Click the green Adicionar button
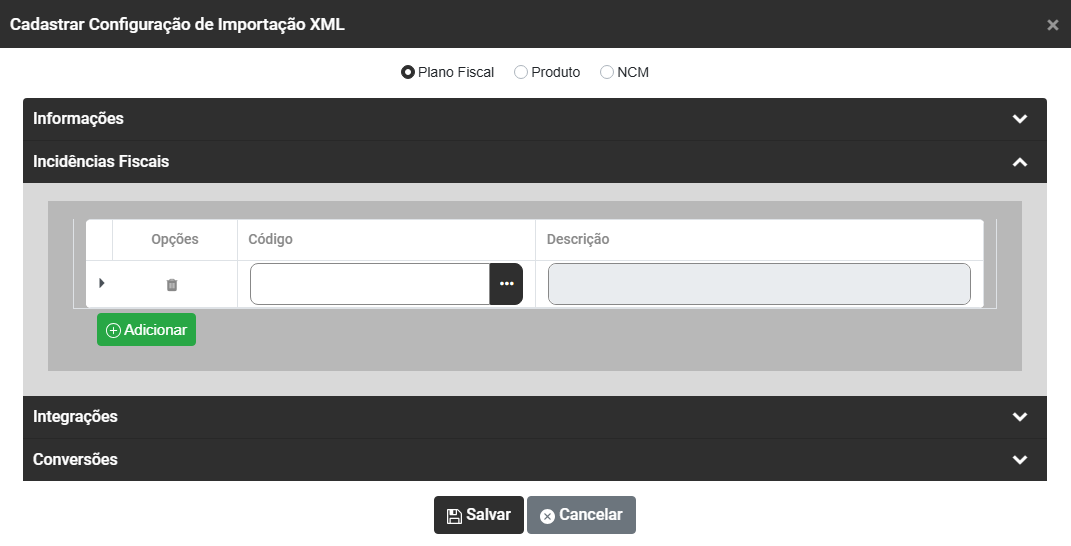The height and width of the screenshot is (546, 1071). (x=146, y=330)
